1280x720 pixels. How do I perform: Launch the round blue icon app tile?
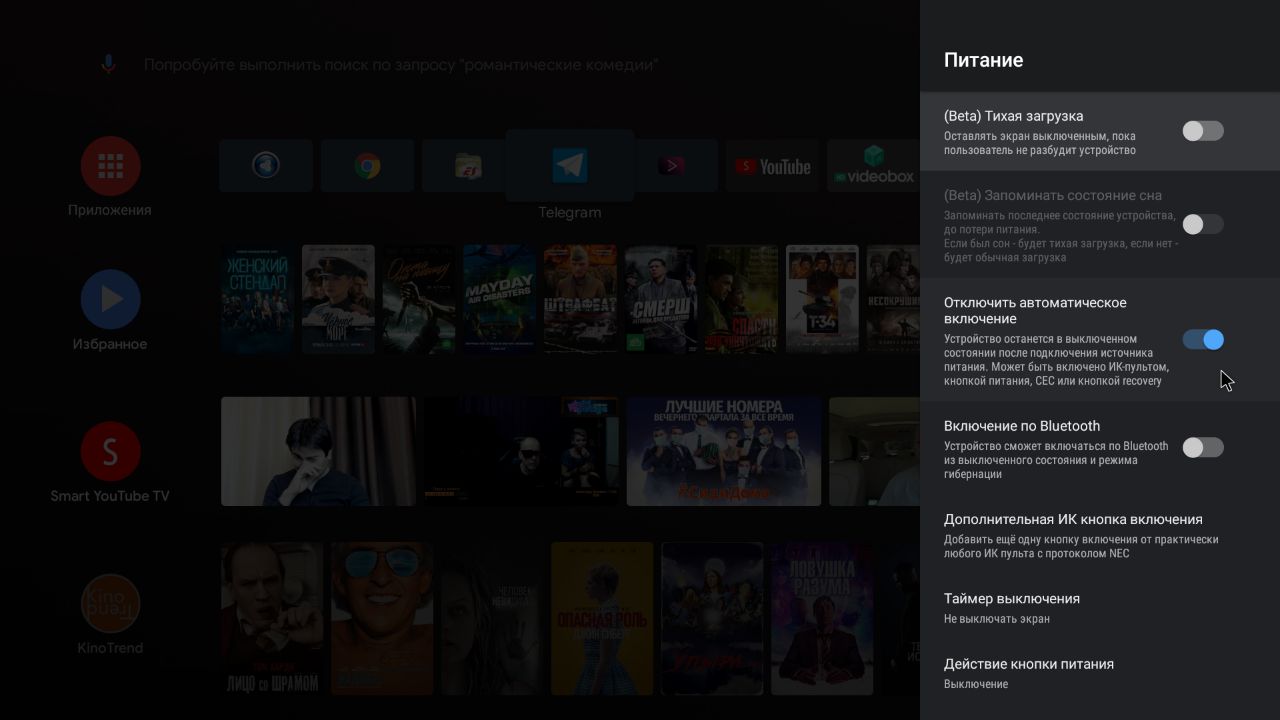[266, 166]
